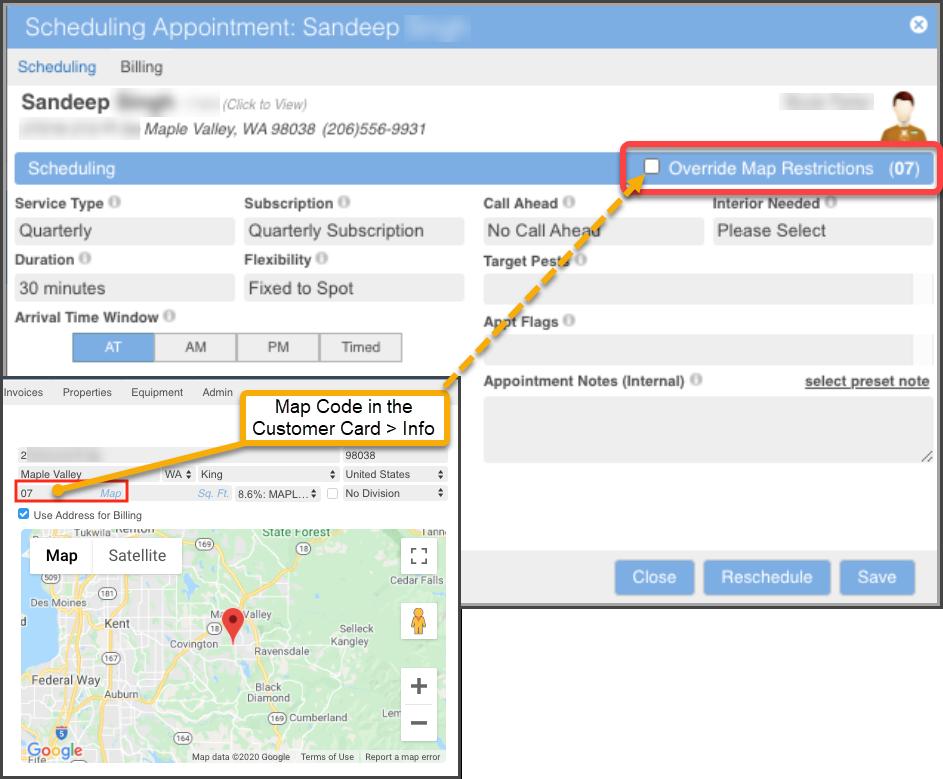Click the Subscription info icon
Viewport: 943px width, 779px height.
click(344, 203)
